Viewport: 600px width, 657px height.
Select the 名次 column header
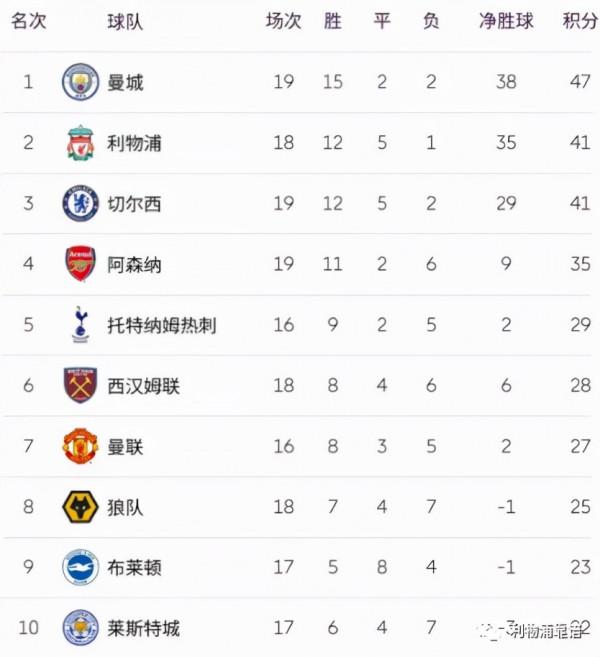coord(29,21)
